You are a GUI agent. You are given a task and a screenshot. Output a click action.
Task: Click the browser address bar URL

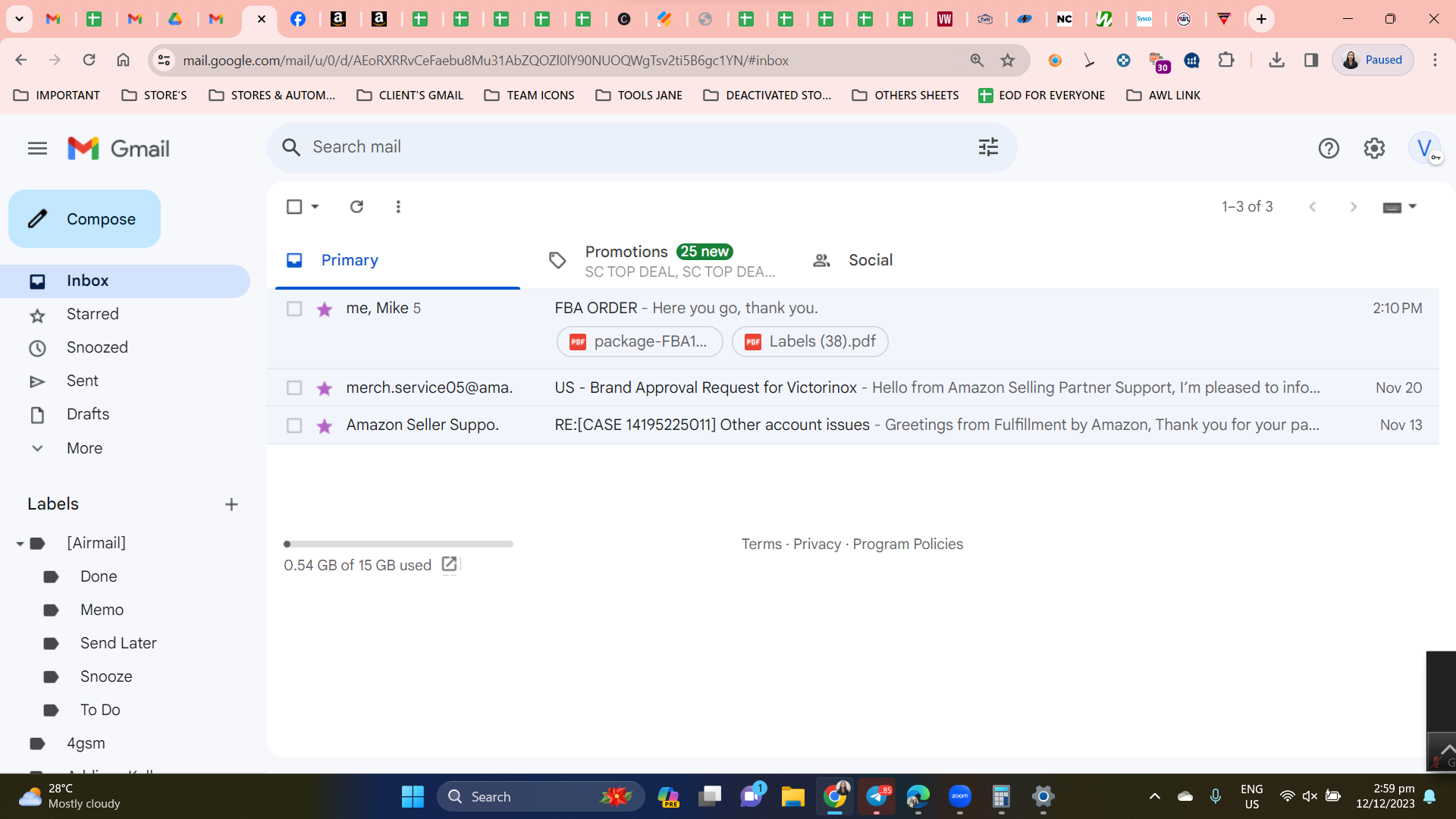coord(485,60)
